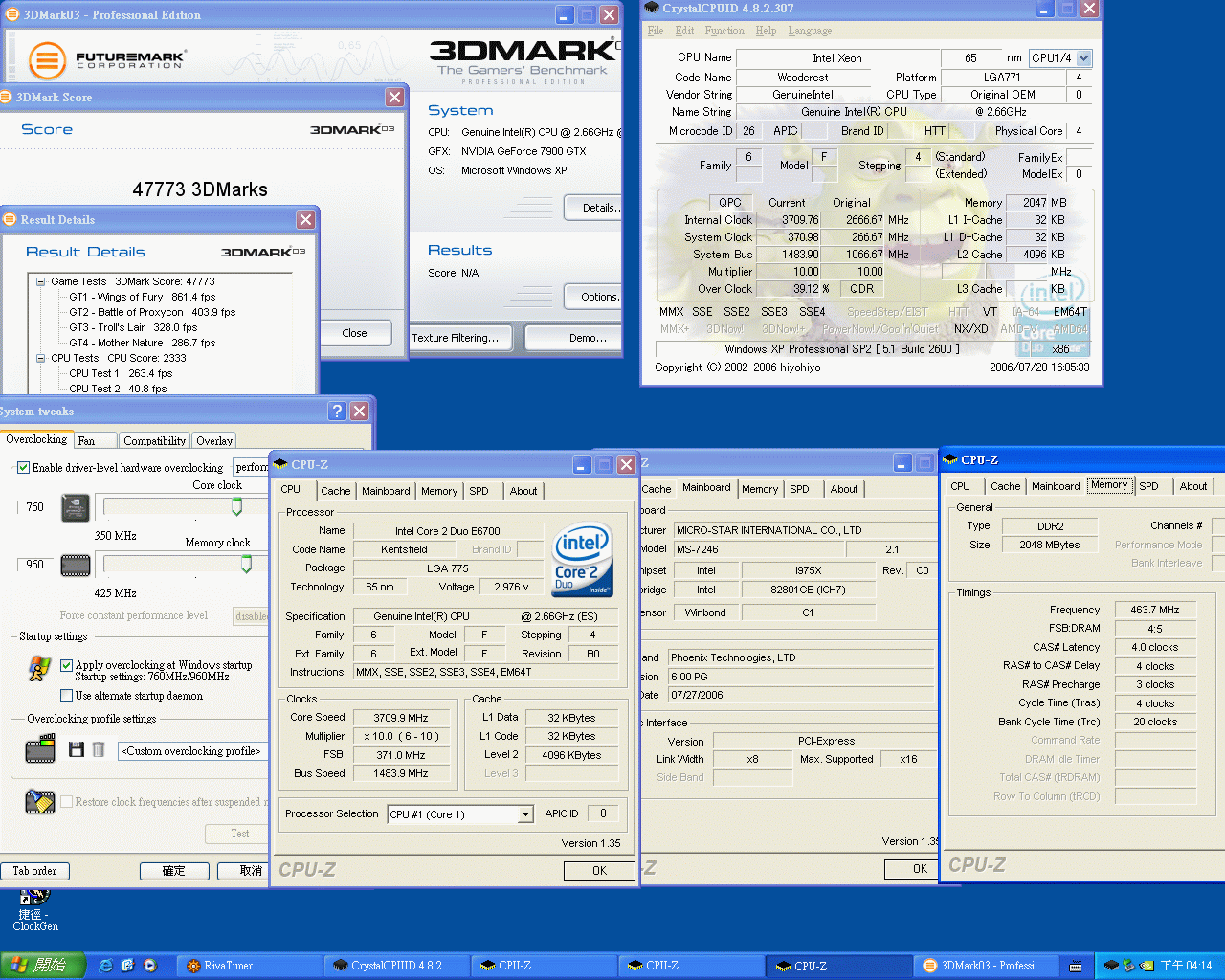This screenshot has width=1225, height=980.
Task: Click the Memory clock slider handle
Action: (246, 564)
